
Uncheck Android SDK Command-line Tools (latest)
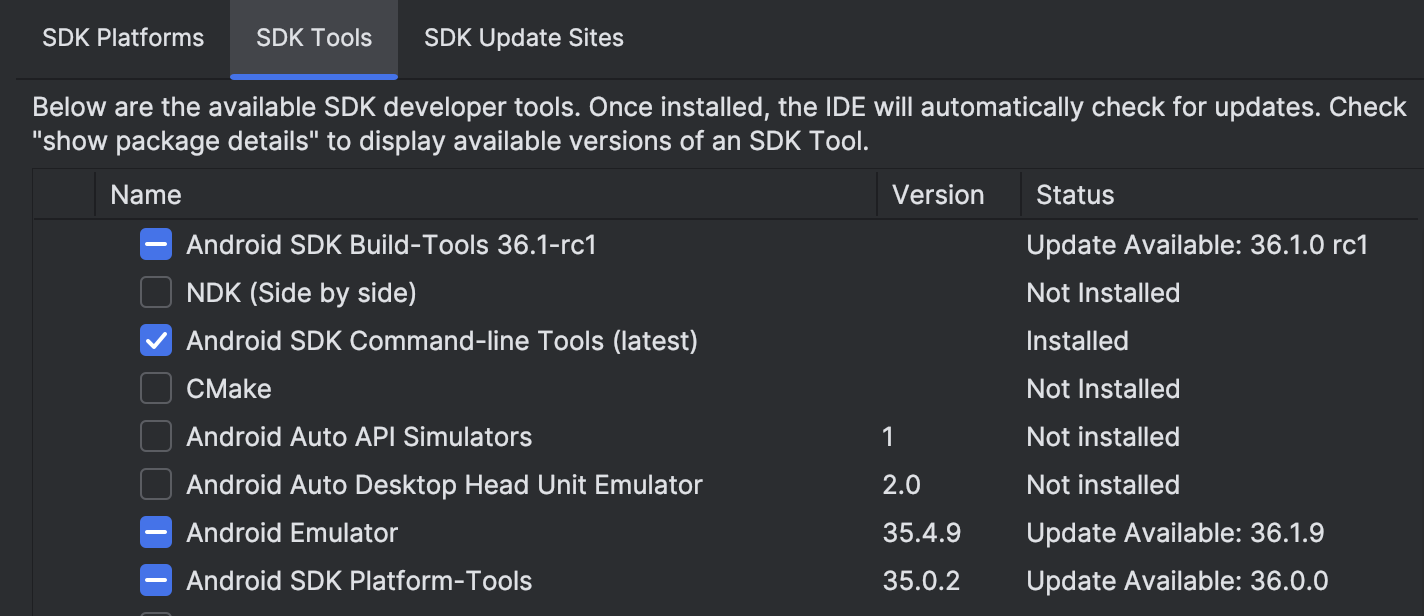pyautogui.click(x=156, y=341)
